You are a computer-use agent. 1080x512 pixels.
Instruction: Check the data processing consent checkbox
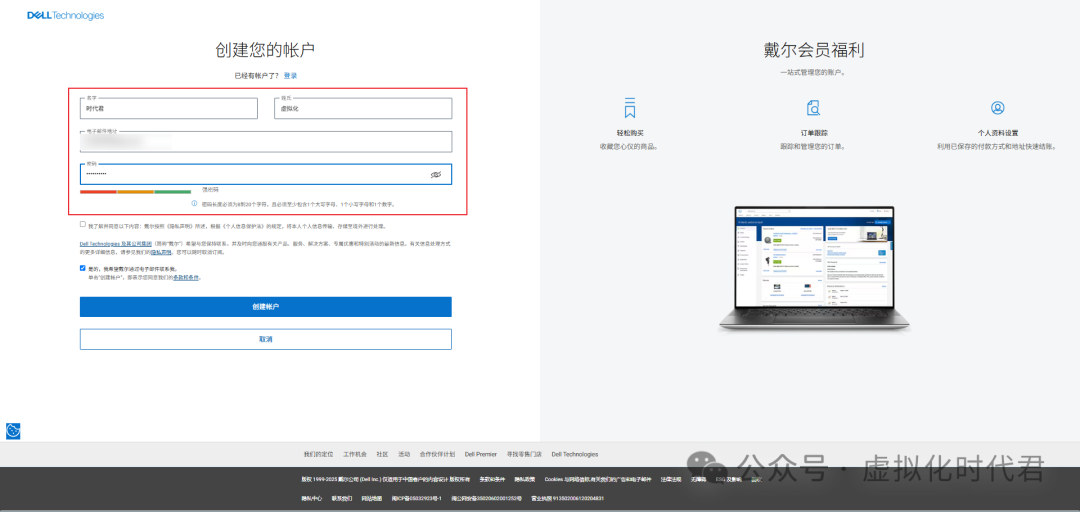tap(83, 225)
